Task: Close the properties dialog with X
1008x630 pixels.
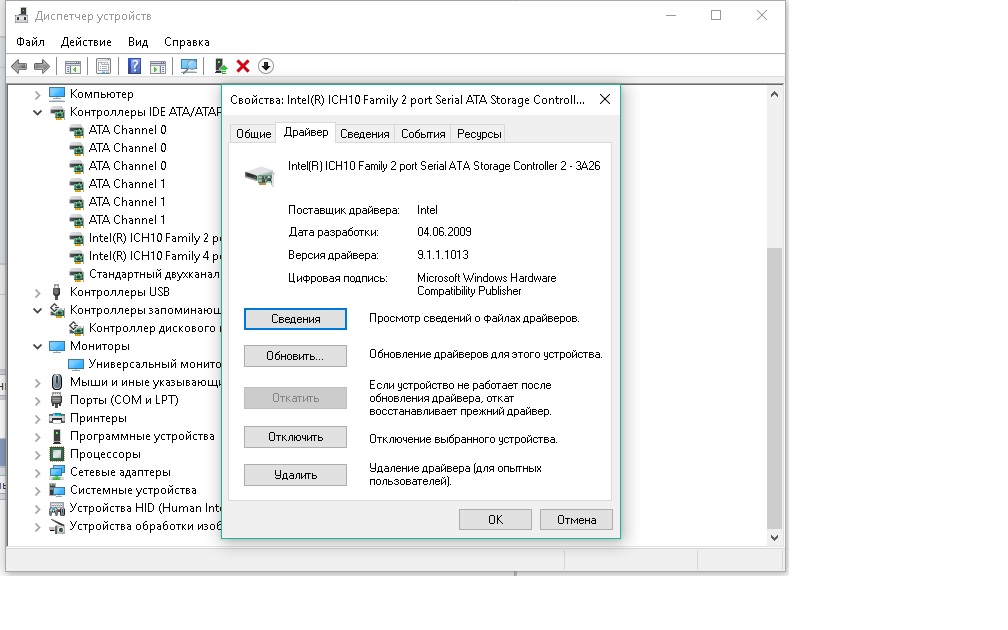Action: [604, 100]
